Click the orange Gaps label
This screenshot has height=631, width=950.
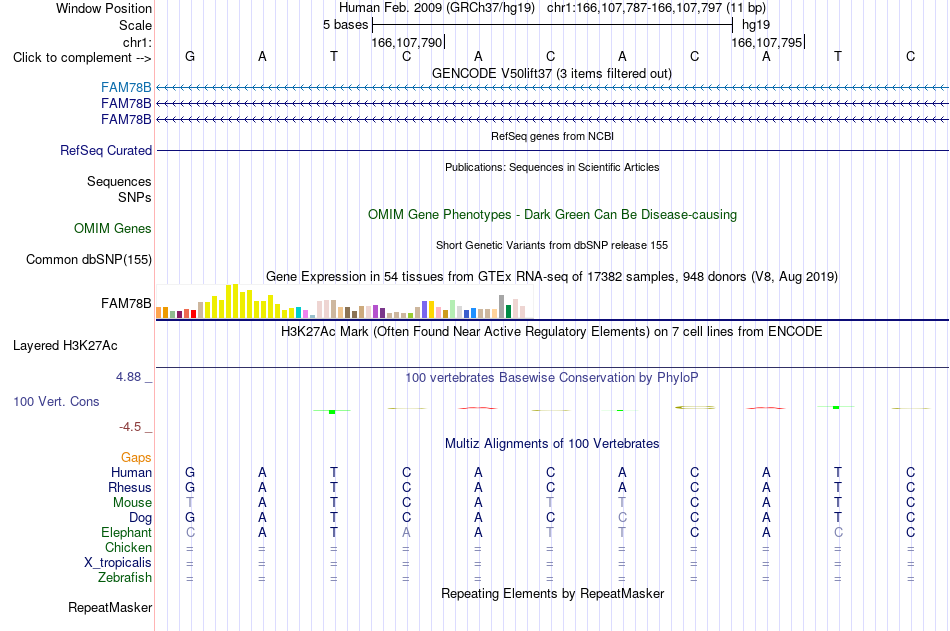pyautogui.click(x=136, y=458)
